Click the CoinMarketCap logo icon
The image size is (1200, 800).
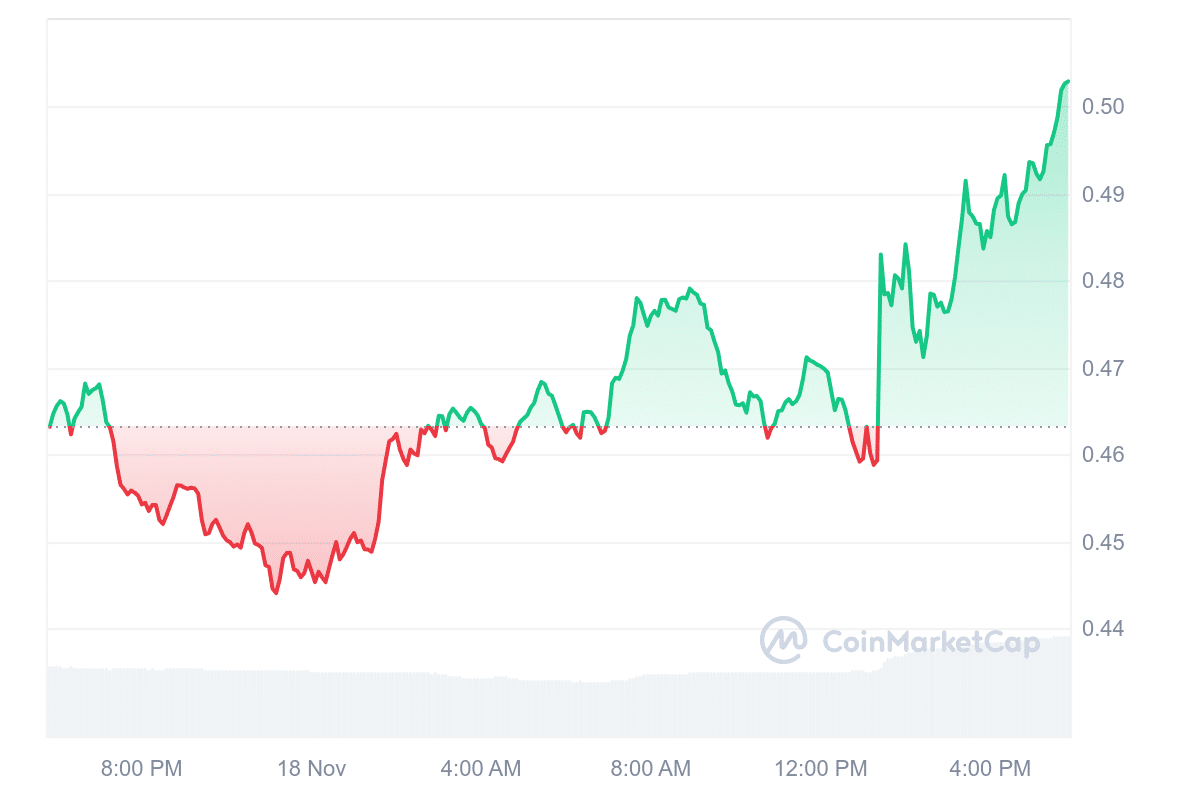[x=783, y=640]
